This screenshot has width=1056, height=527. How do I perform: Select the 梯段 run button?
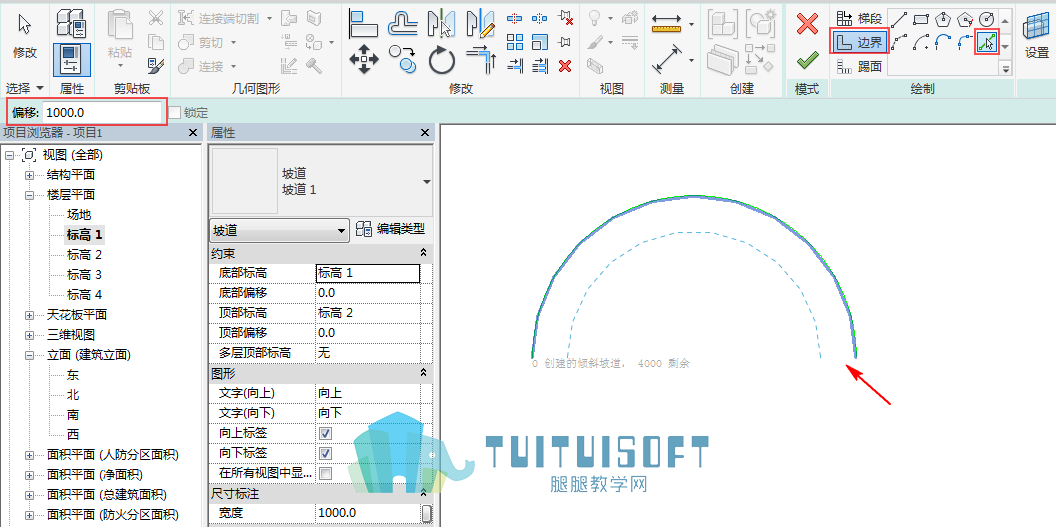coord(858,18)
